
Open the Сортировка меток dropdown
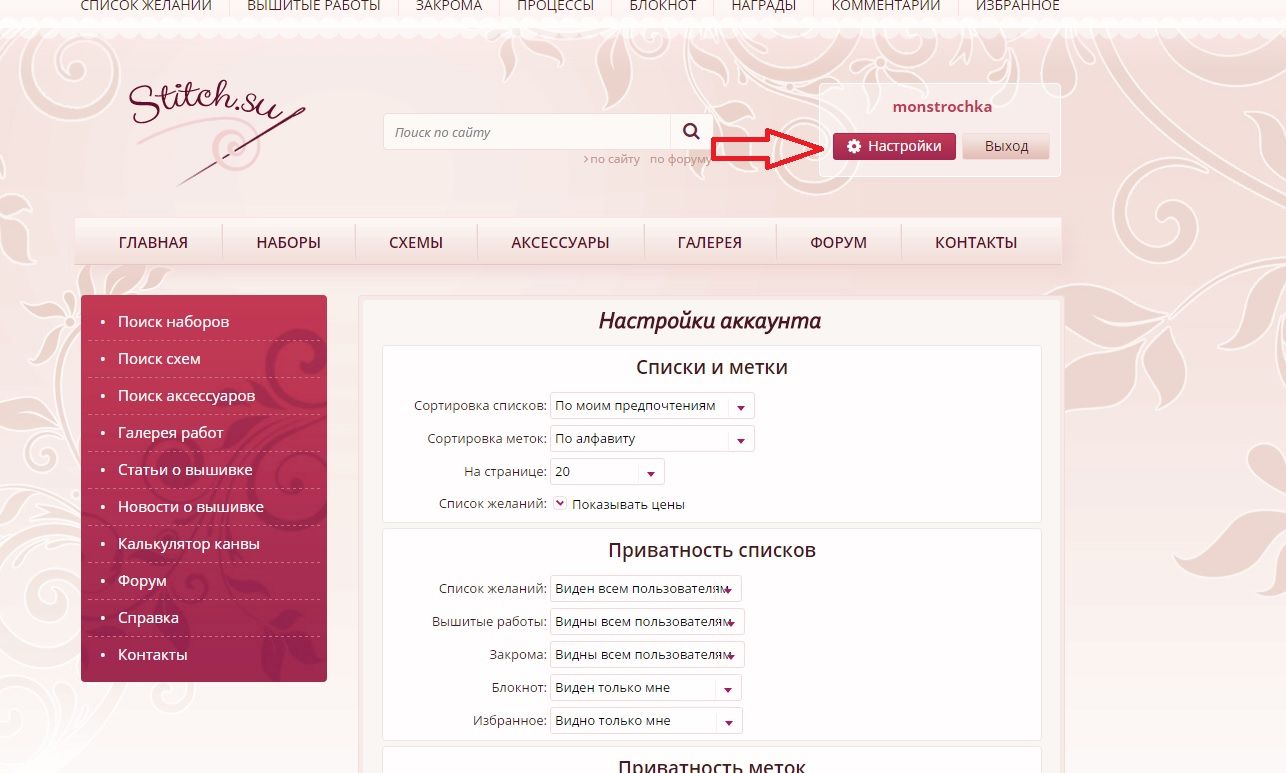pyautogui.click(x=652, y=439)
